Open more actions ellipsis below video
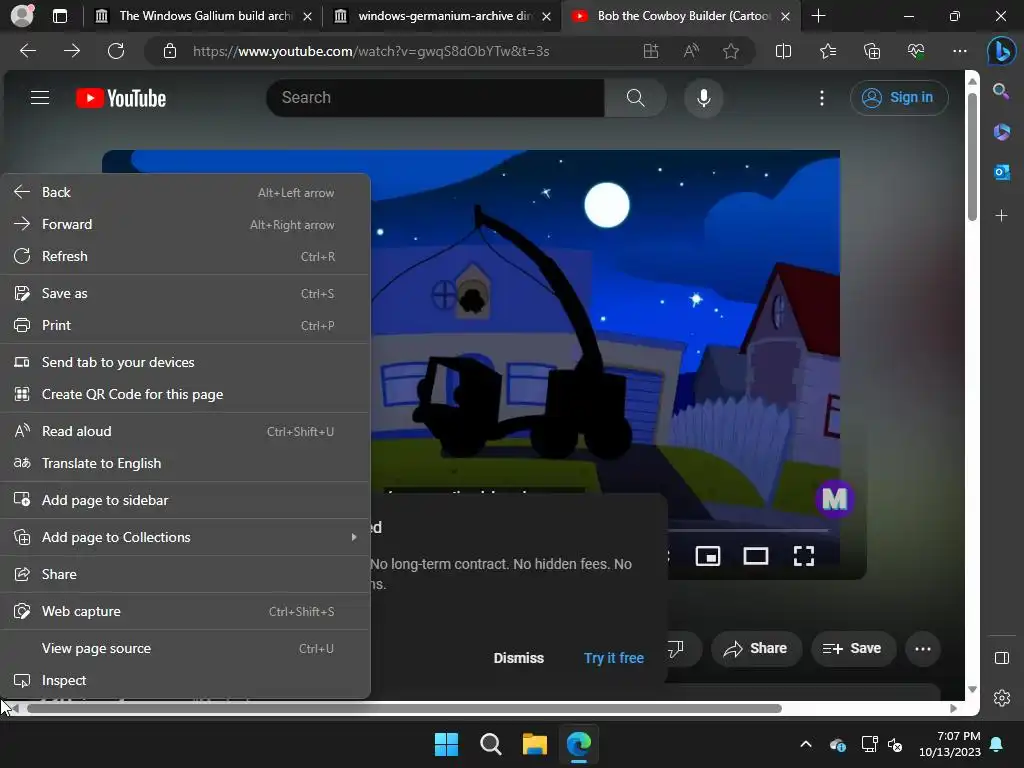 [923, 648]
